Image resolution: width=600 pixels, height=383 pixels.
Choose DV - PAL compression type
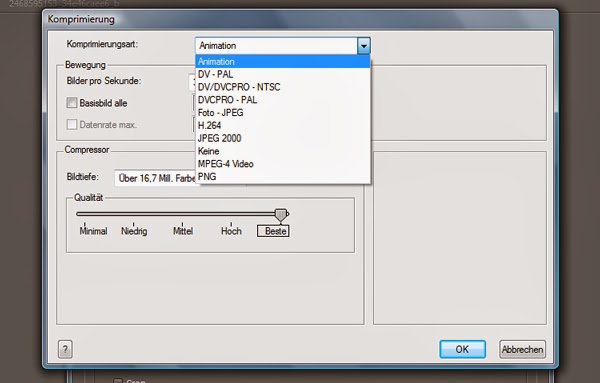click(283, 74)
